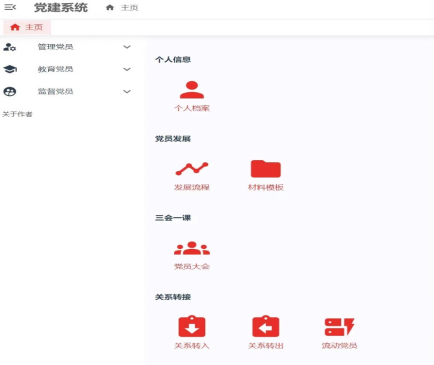This screenshot has height=365, width=434.
Task: Click the 主页 breadcrumb text
Action: 129,8
